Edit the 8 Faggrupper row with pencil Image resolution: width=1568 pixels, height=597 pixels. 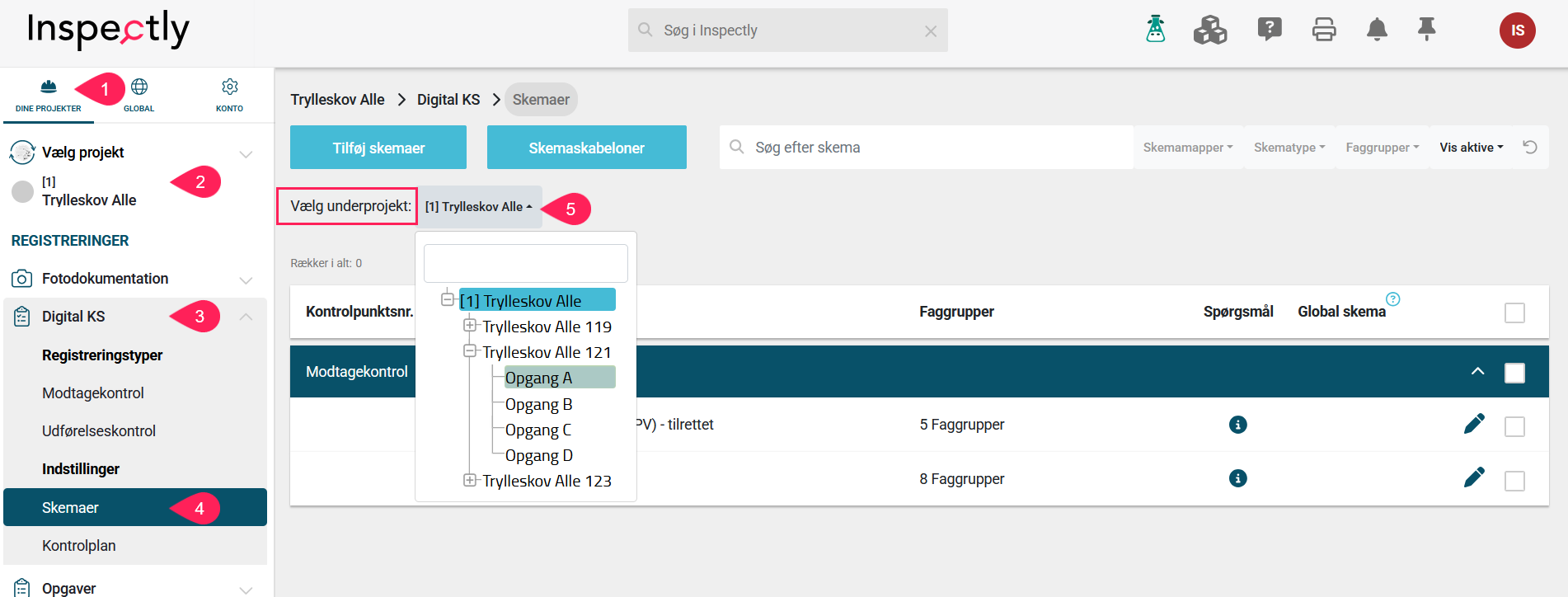coord(1474,477)
